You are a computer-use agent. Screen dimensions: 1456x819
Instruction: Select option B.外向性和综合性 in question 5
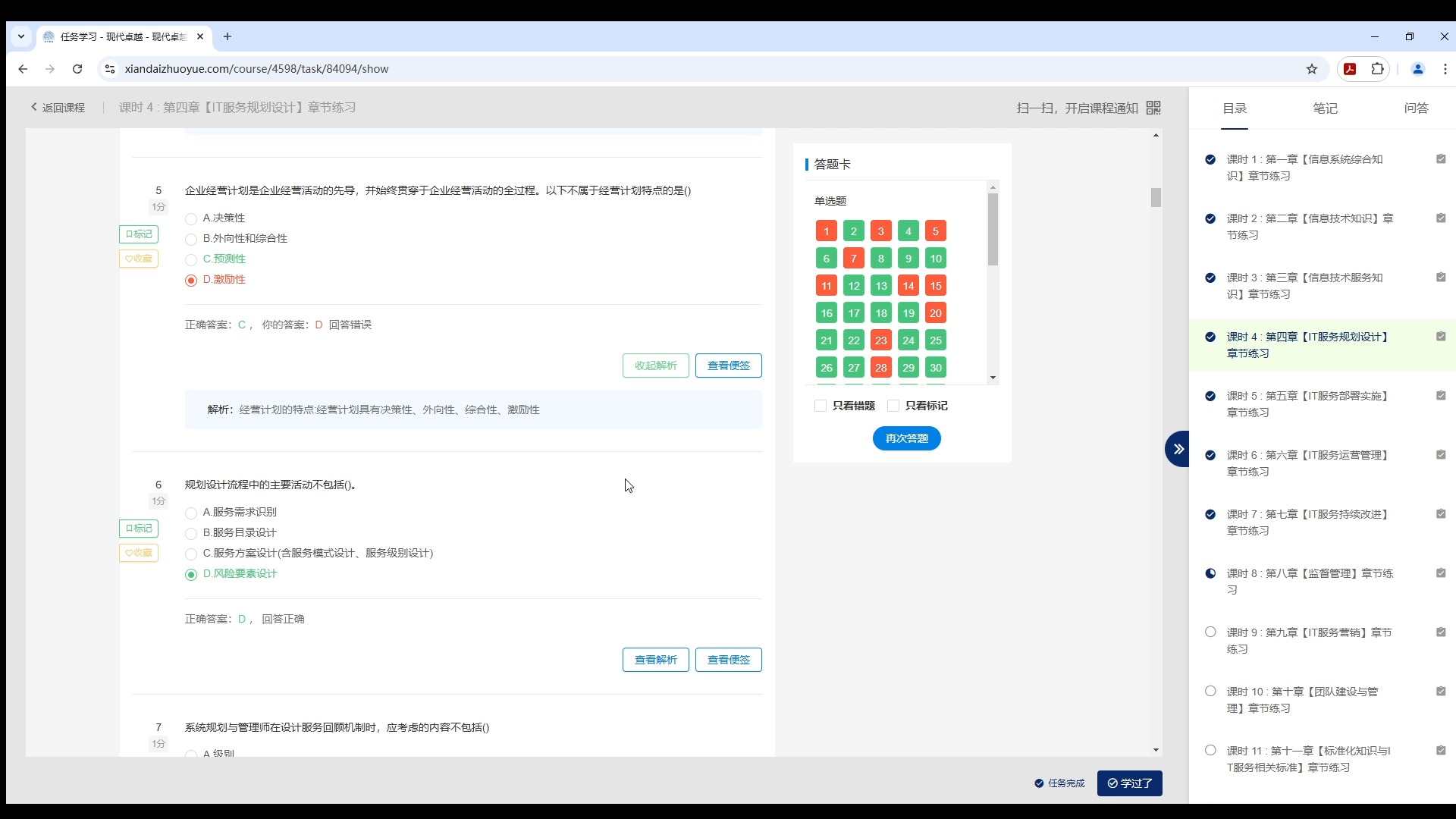191,240
